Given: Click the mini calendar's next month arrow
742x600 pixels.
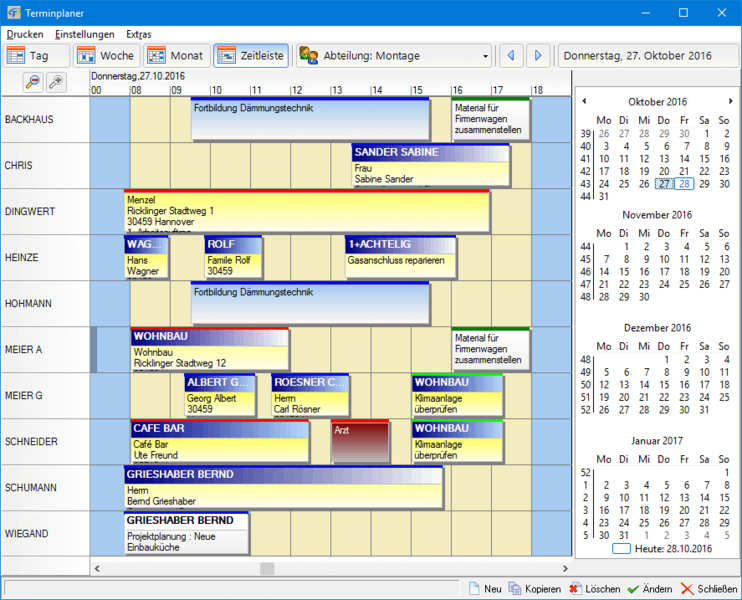Looking at the screenshot, I should tap(731, 101).
